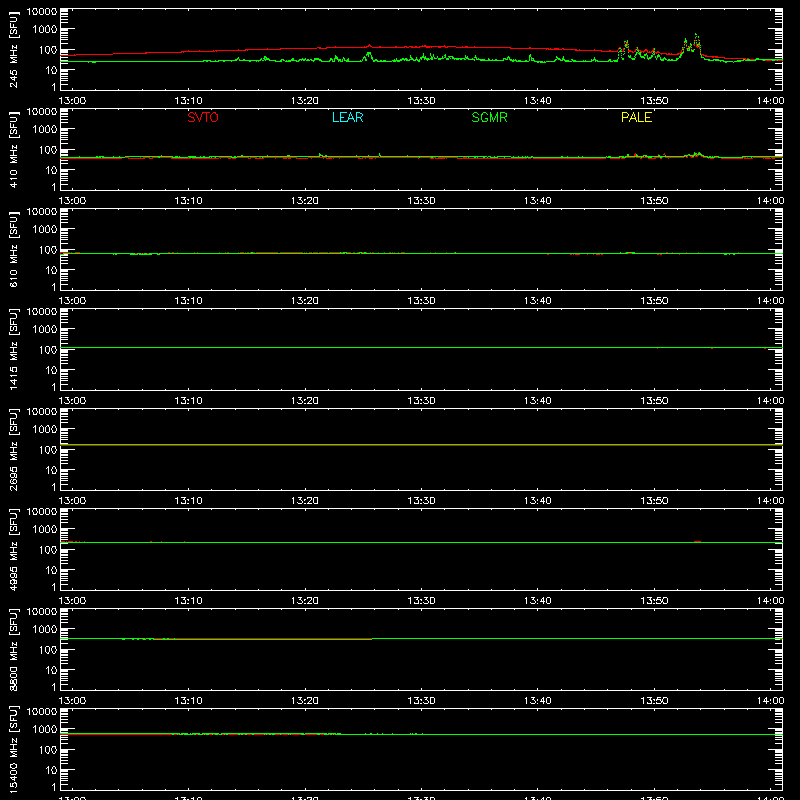The height and width of the screenshot is (800, 800).
Task: Click the 13:40 label under the 8800 MHz plot
Action: pyautogui.click(x=538, y=701)
